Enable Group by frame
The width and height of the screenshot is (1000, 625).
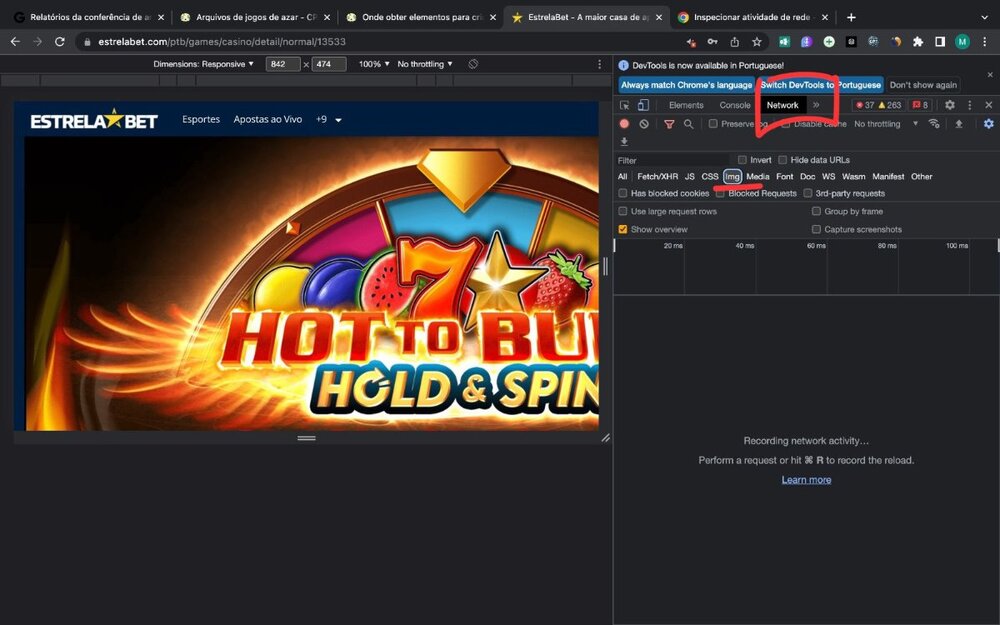pyautogui.click(x=816, y=211)
